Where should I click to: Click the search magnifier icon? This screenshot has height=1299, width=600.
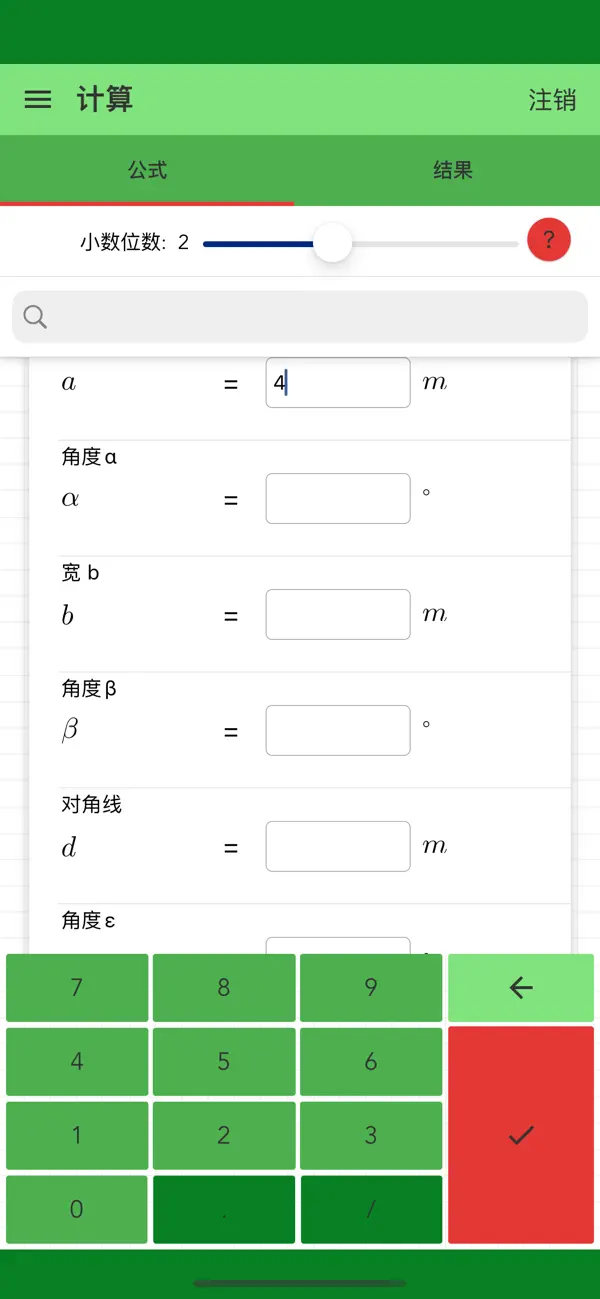pyautogui.click(x=35, y=316)
